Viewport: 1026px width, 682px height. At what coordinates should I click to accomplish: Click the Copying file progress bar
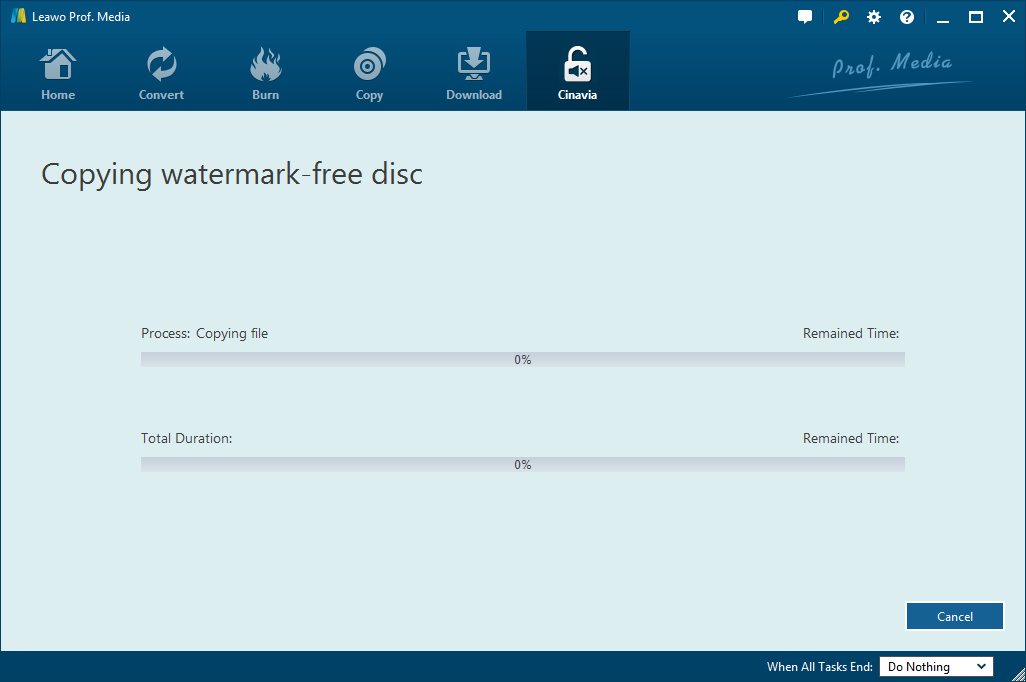523,359
